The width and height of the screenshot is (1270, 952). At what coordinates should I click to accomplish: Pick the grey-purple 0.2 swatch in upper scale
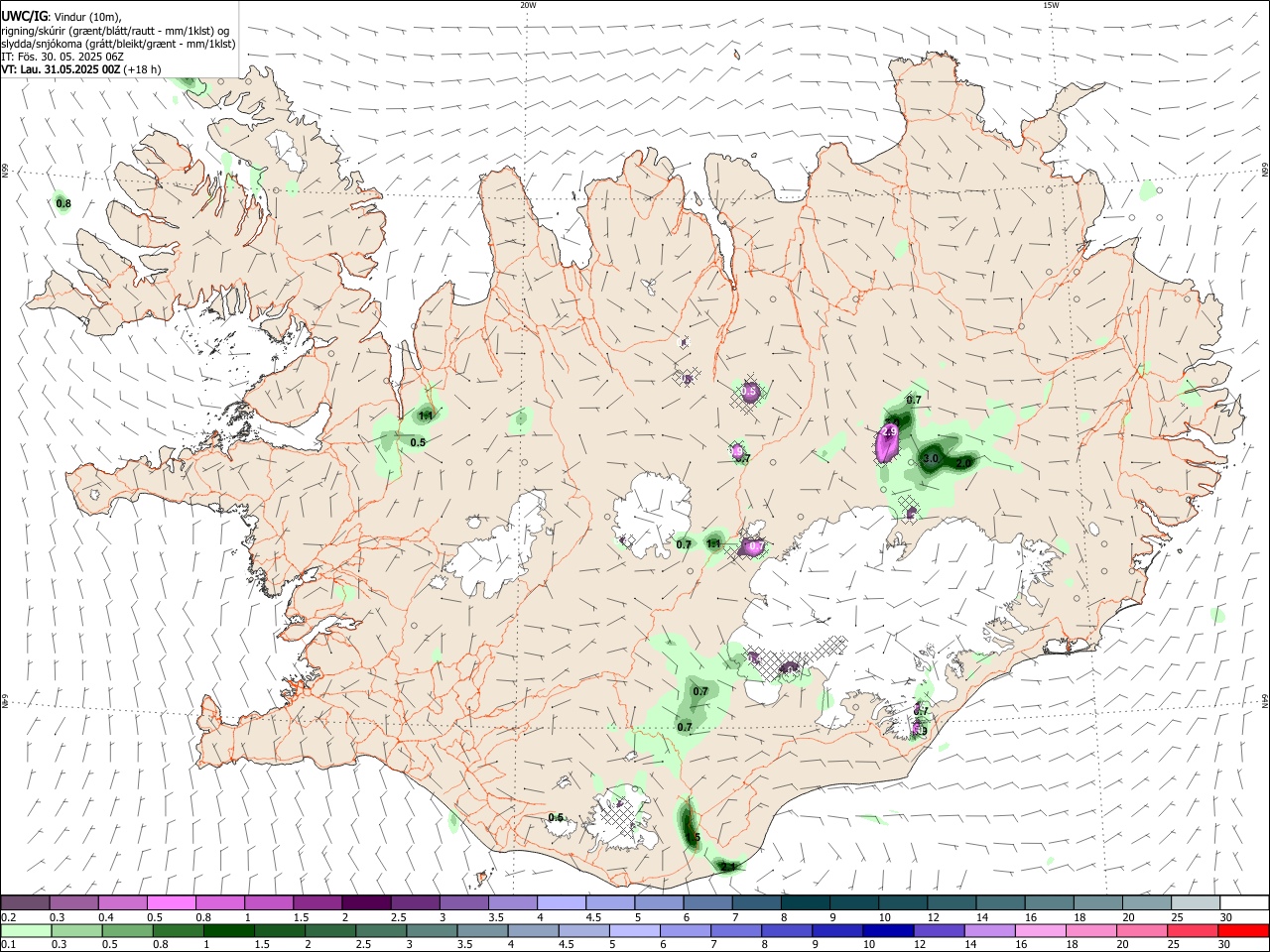point(25,902)
